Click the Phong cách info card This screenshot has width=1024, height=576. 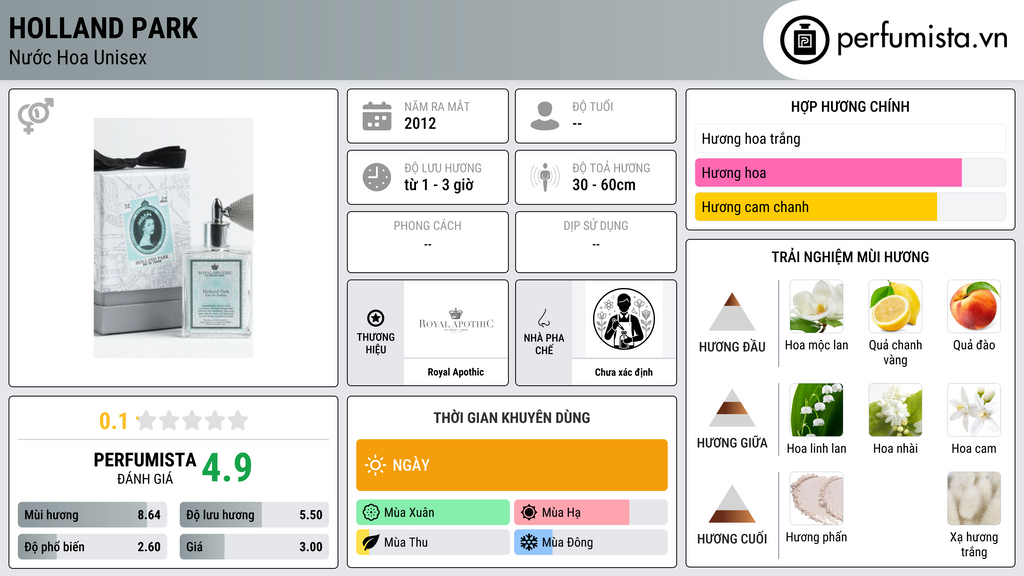click(428, 242)
